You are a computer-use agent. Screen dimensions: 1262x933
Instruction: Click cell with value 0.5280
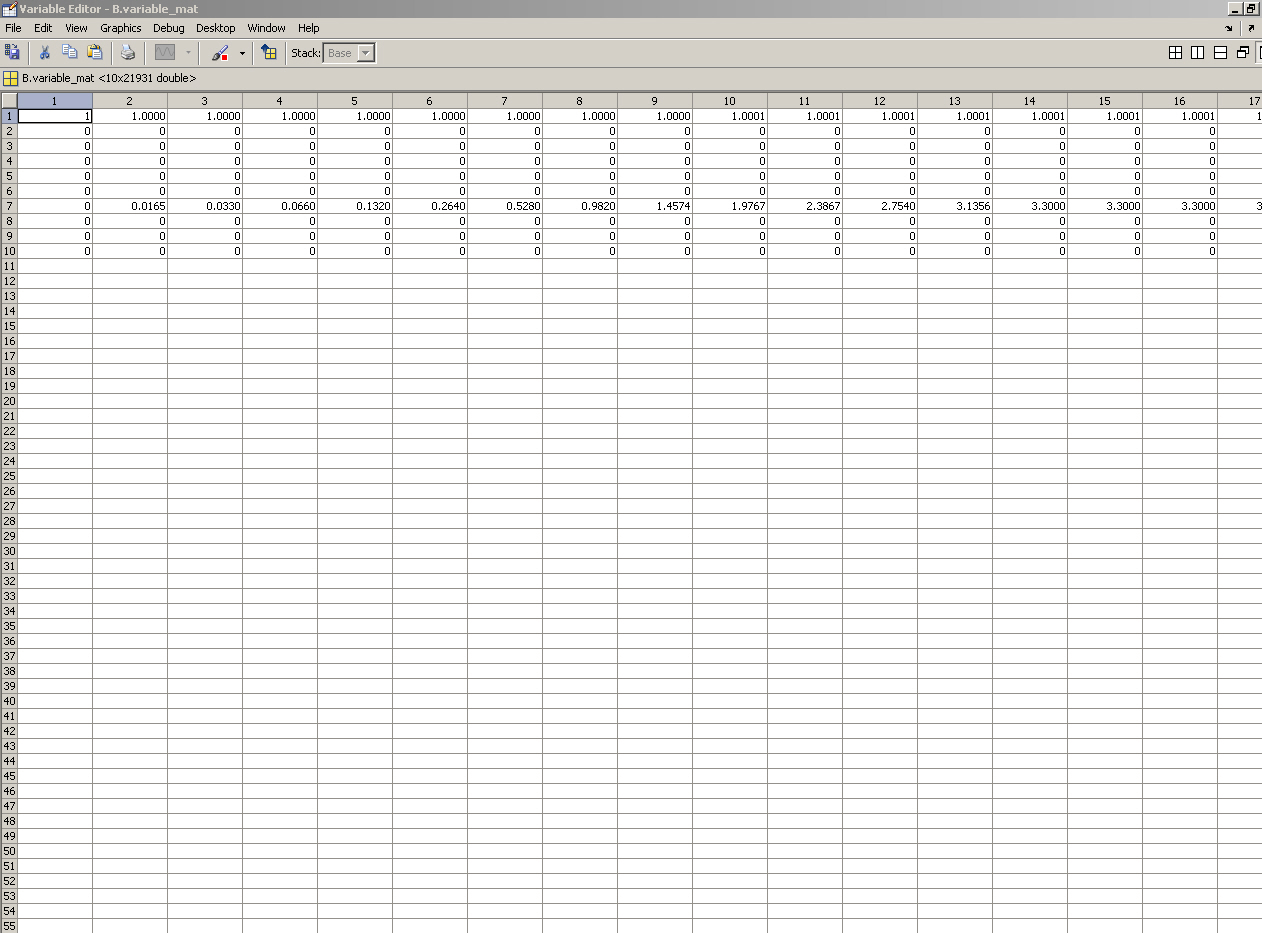click(x=505, y=206)
